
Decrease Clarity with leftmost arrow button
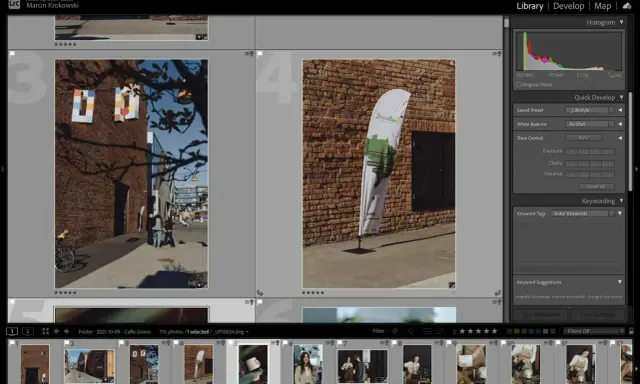[571, 163]
